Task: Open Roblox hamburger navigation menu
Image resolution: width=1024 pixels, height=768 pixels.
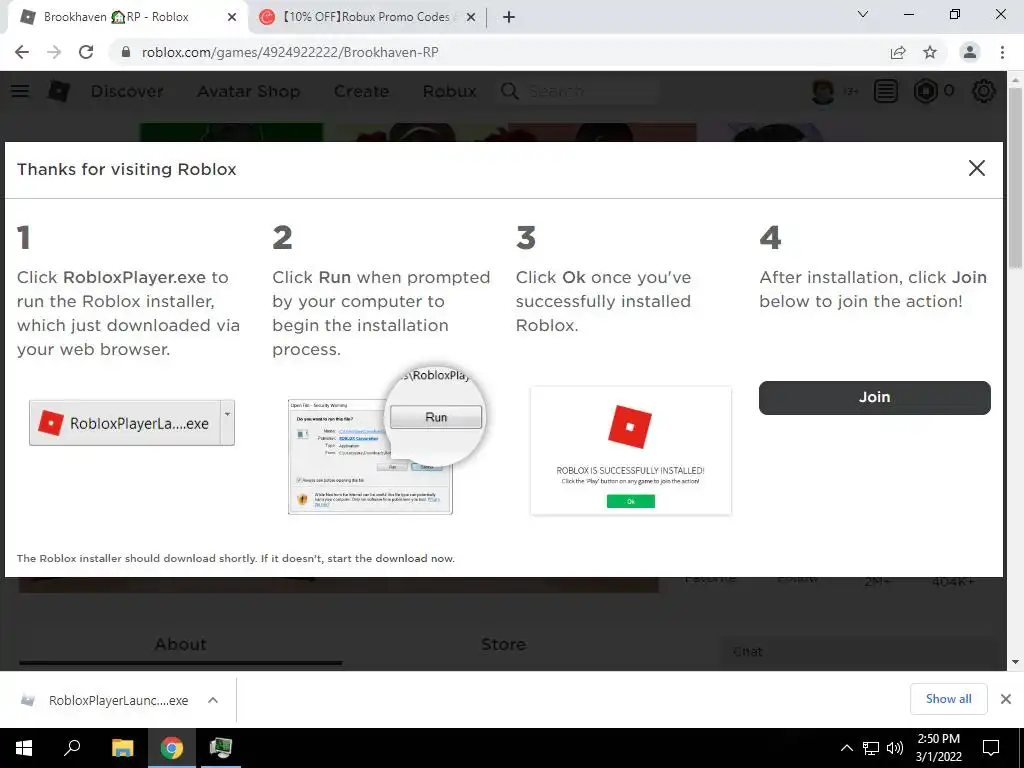Action: [20, 91]
